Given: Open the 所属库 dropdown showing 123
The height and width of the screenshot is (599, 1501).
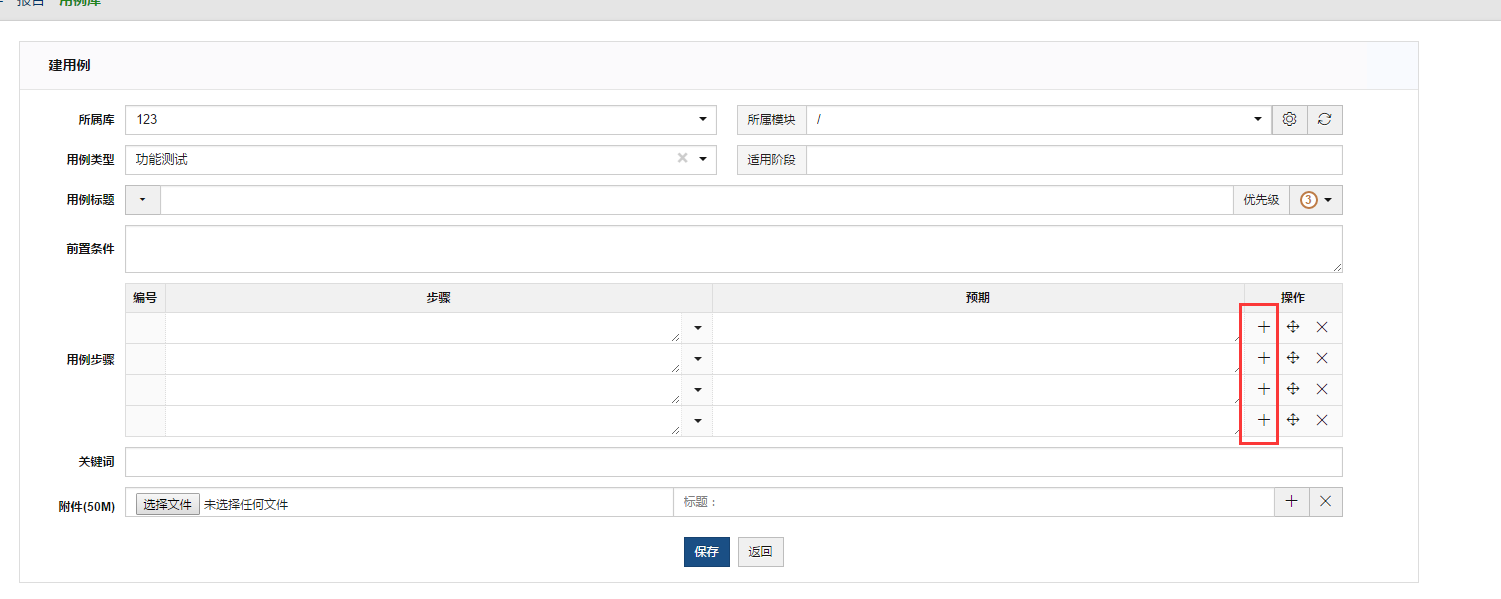Looking at the screenshot, I should coord(420,120).
